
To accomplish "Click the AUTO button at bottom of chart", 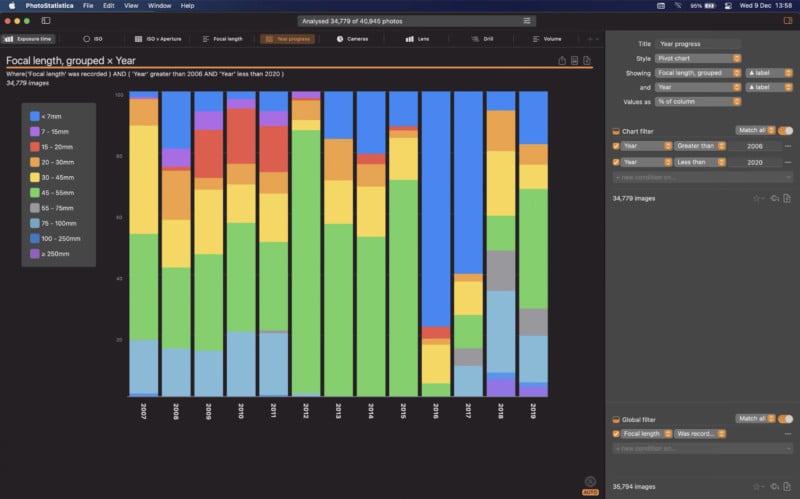I will coord(590,492).
